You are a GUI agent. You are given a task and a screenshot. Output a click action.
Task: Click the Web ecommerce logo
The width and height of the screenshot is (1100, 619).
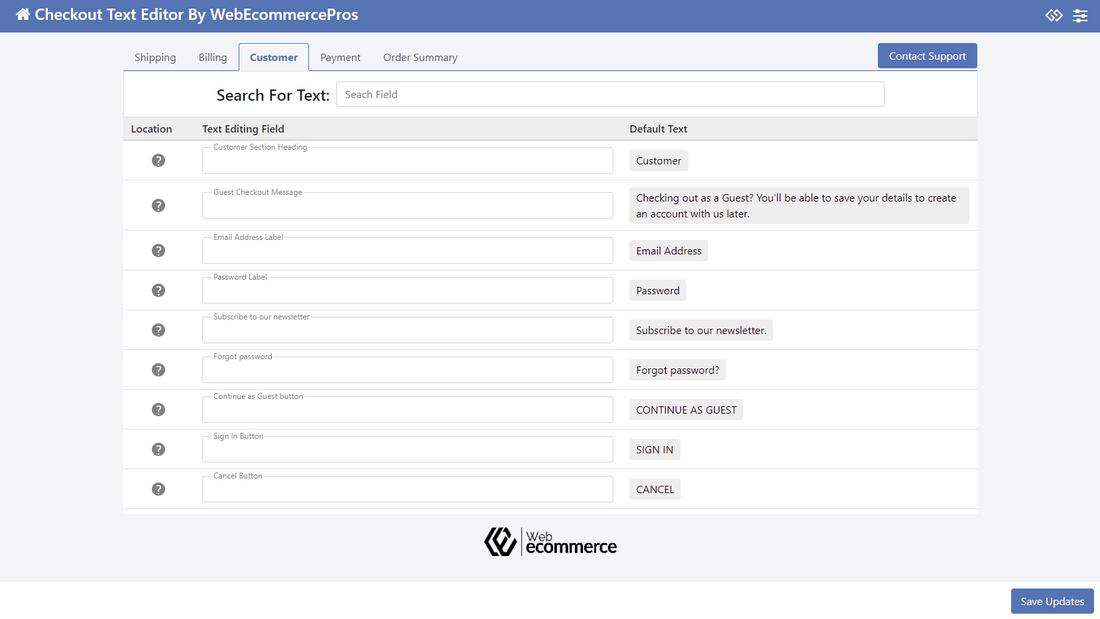(x=550, y=542)
